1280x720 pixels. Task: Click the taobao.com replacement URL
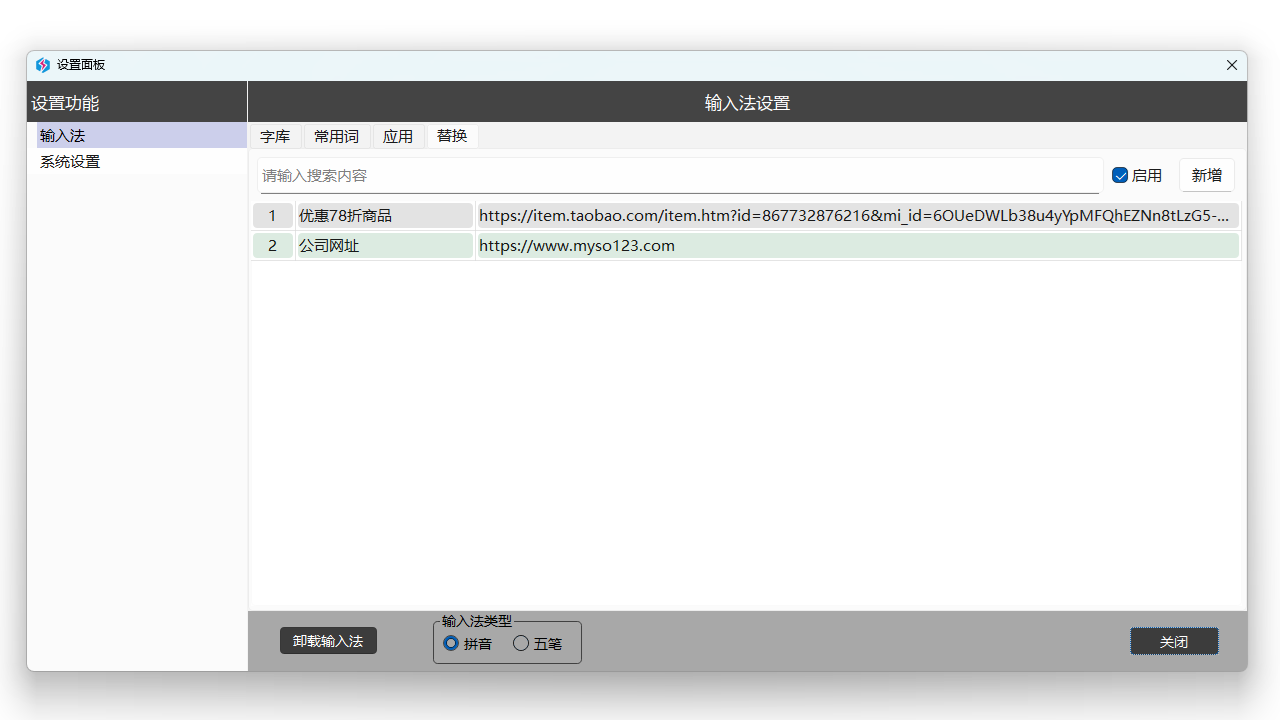(857, 215)
